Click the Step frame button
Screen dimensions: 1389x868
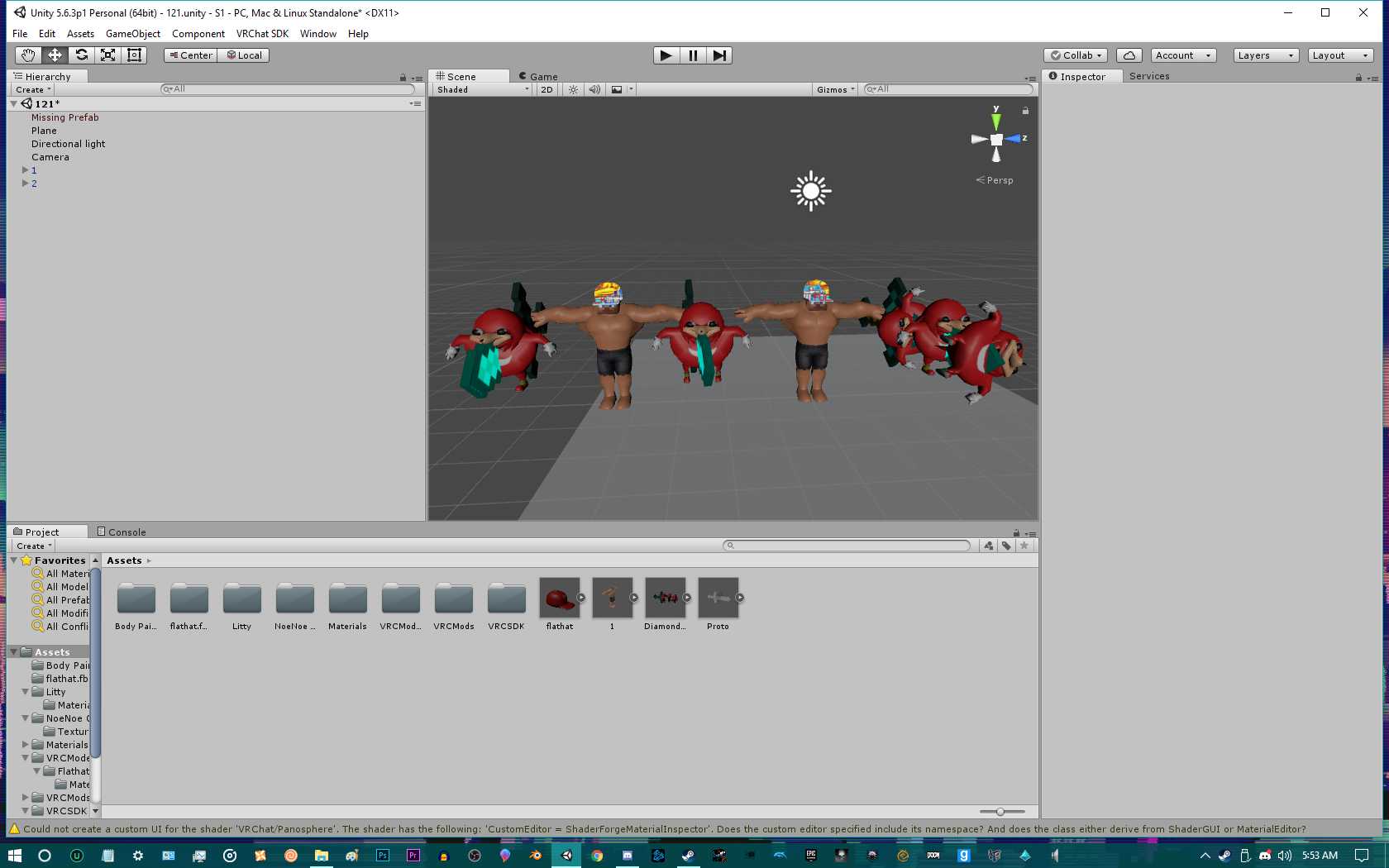(x=719, y=55)
